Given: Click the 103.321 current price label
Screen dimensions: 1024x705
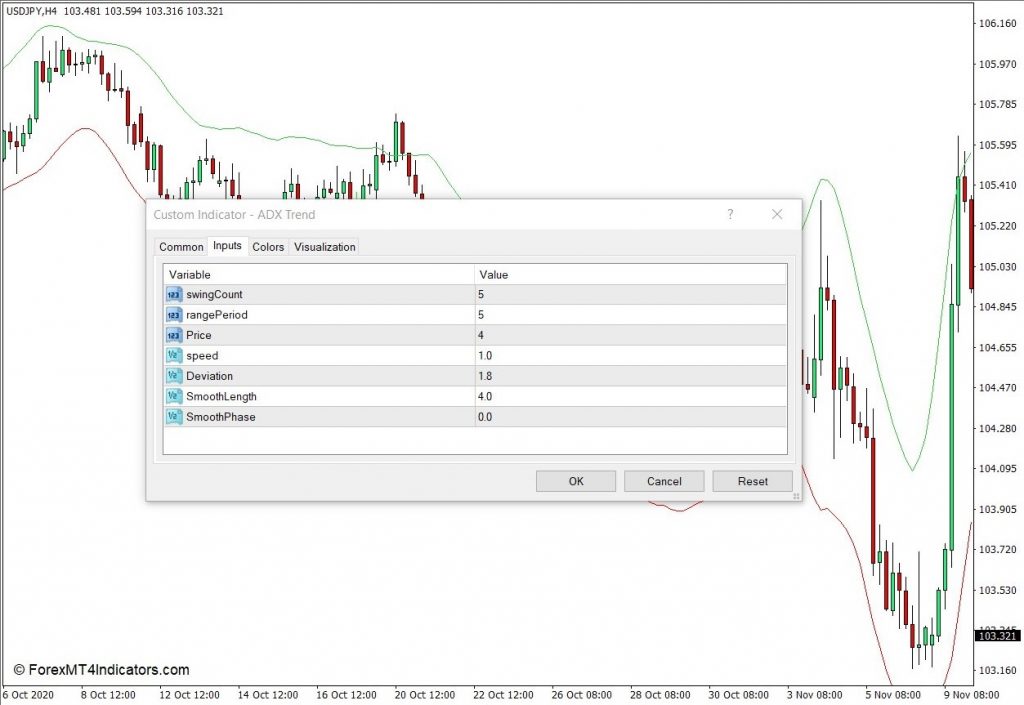Looking at the screenshot, I should coord(997,635).
